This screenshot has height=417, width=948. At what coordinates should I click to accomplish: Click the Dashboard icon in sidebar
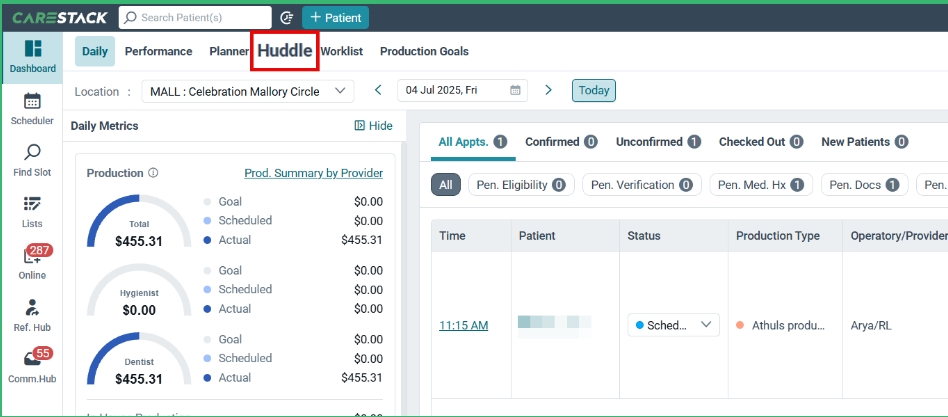pos(32,50)
